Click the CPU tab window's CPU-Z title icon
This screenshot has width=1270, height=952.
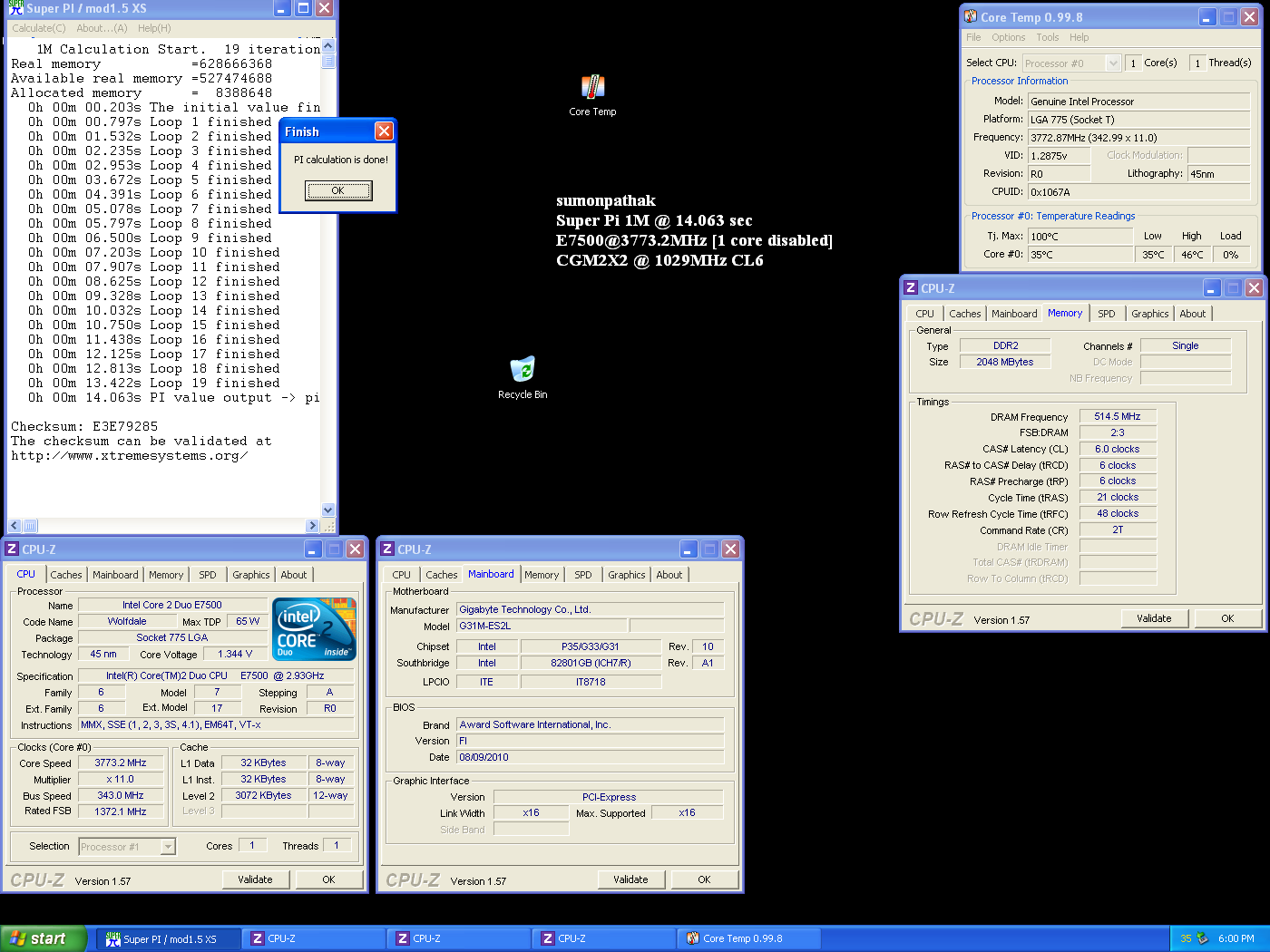point(12,549)
